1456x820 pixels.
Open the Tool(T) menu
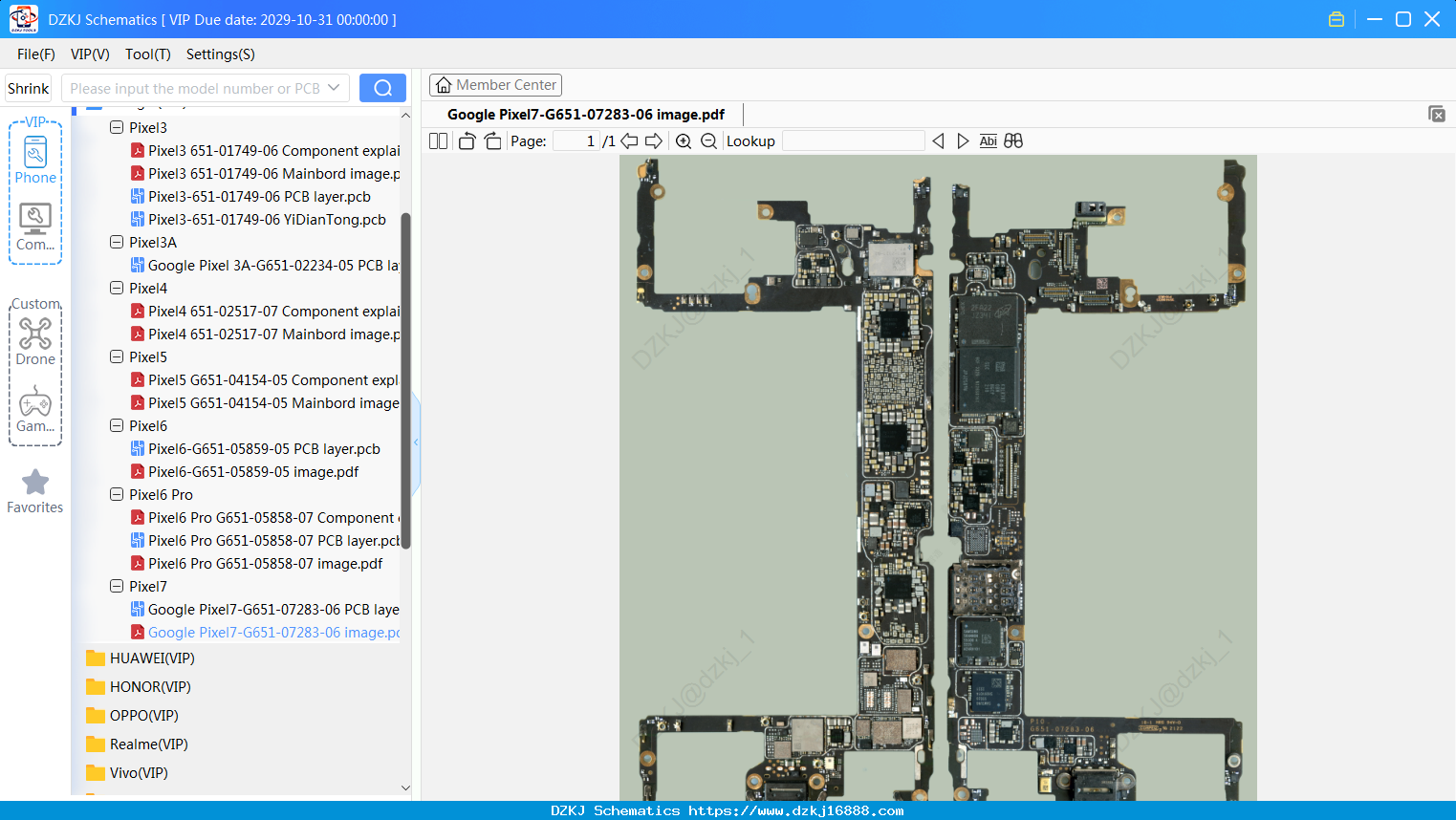(x=148, y=54)
